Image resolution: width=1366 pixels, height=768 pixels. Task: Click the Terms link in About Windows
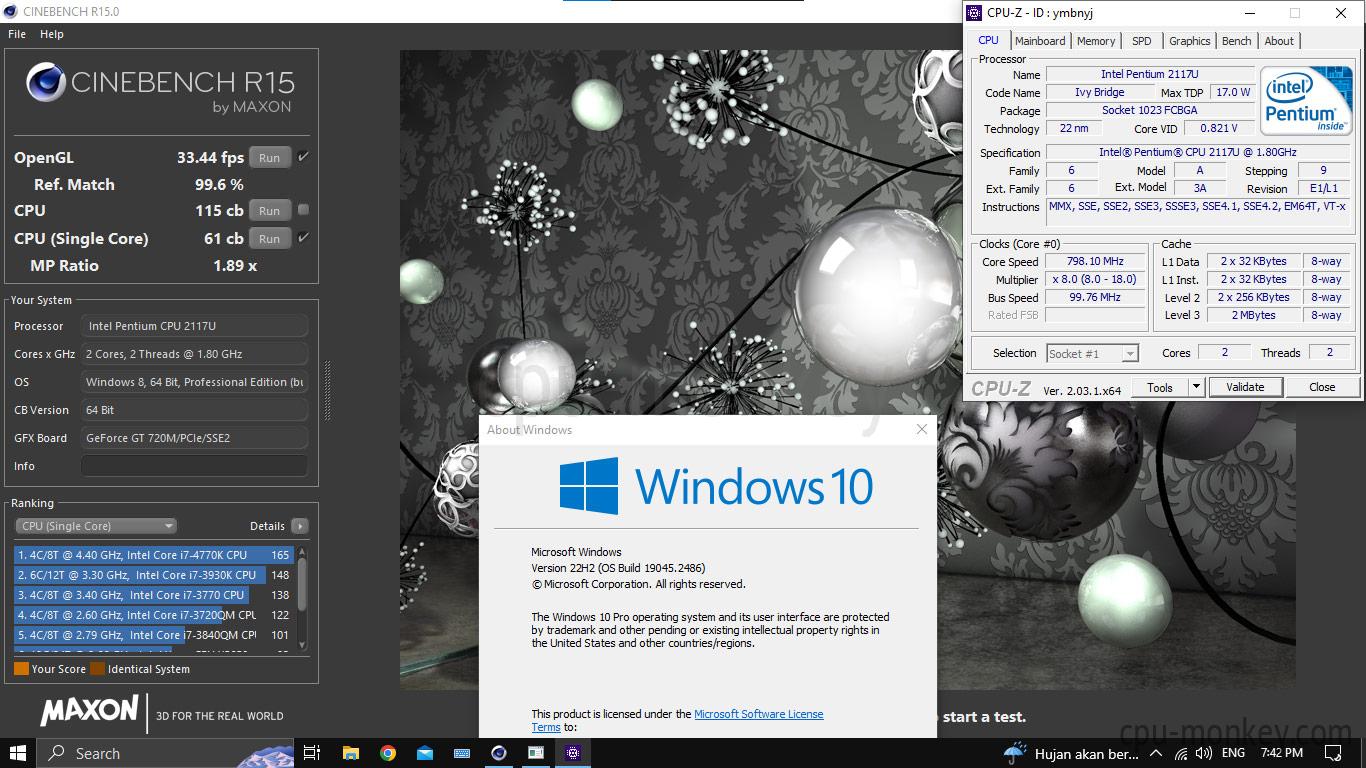546,727
